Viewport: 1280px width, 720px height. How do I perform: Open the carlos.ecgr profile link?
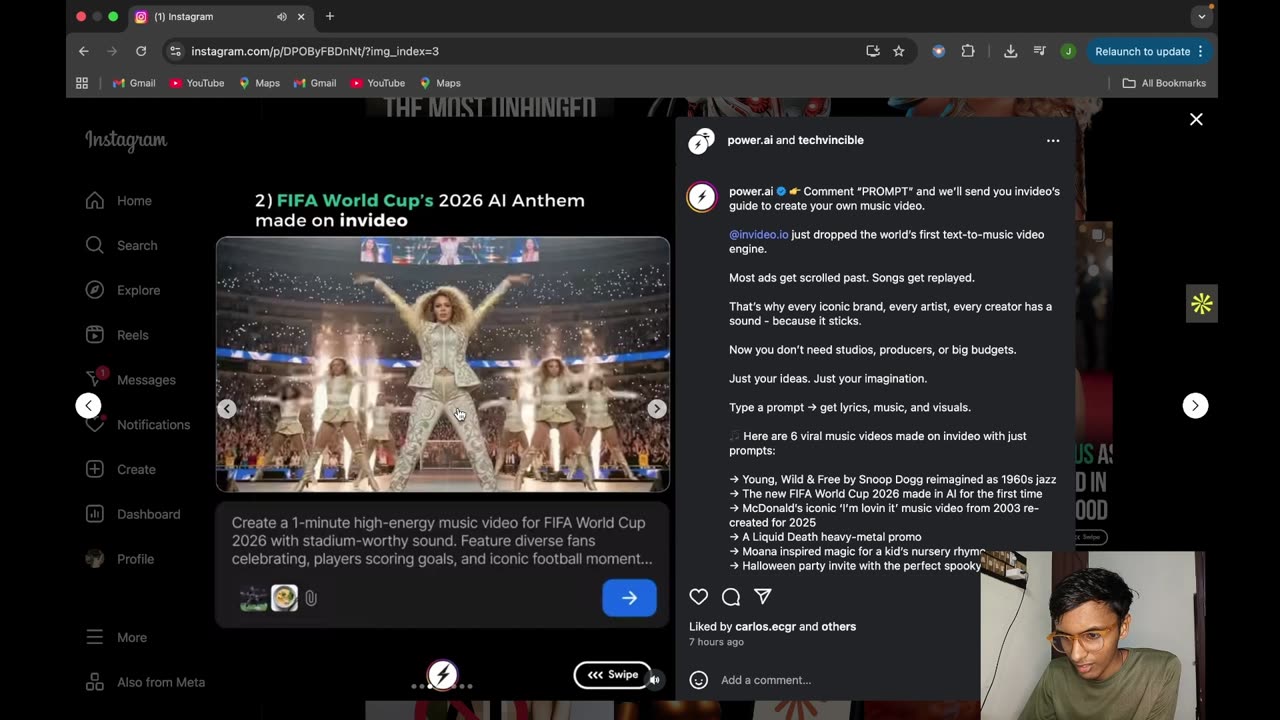[x=765, y=626]
